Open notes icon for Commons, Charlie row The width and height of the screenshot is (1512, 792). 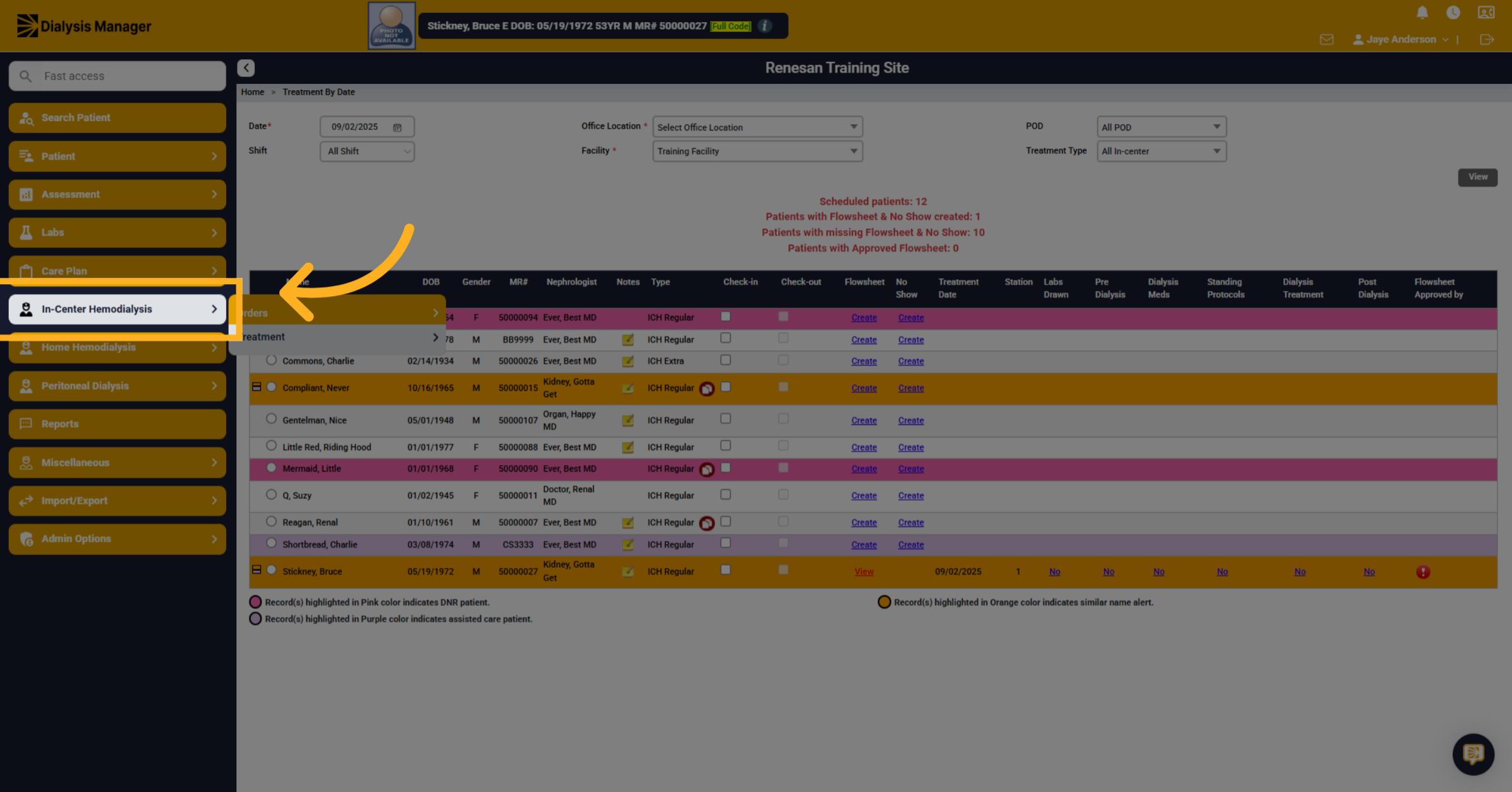[x=627, y=362]
